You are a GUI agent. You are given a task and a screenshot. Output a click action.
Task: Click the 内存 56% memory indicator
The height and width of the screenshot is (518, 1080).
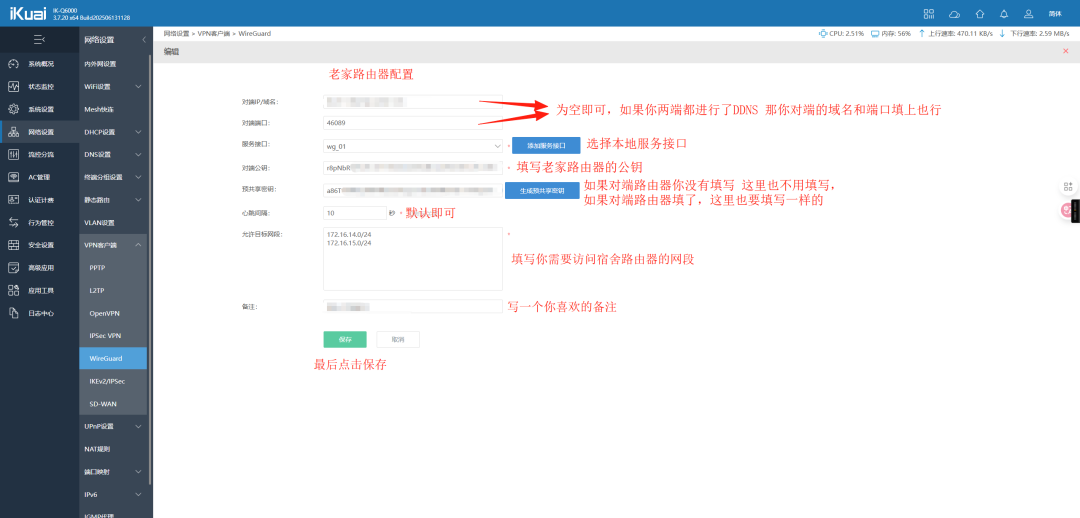[891, 33]
